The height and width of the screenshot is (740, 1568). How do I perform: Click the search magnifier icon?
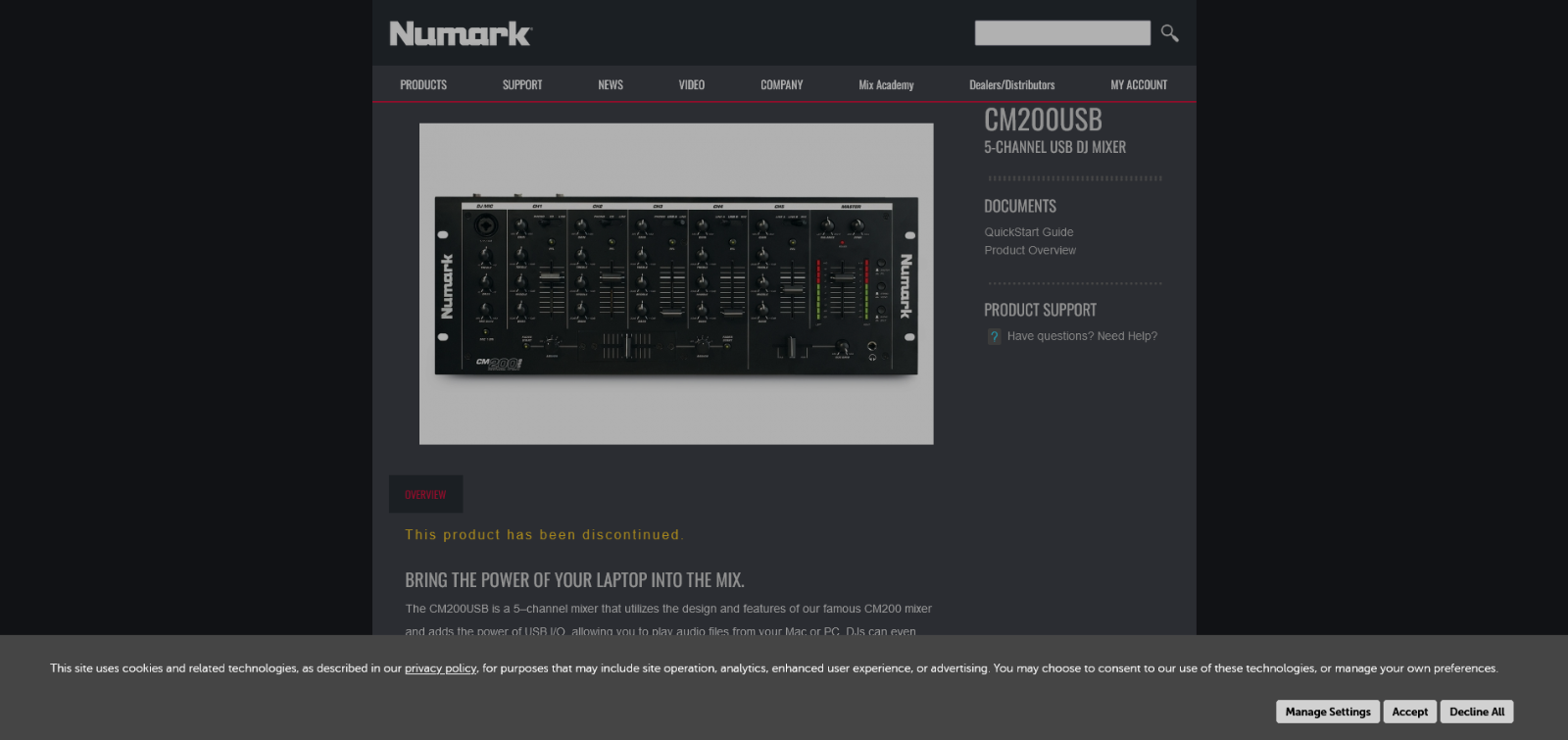click(1169, 33)
